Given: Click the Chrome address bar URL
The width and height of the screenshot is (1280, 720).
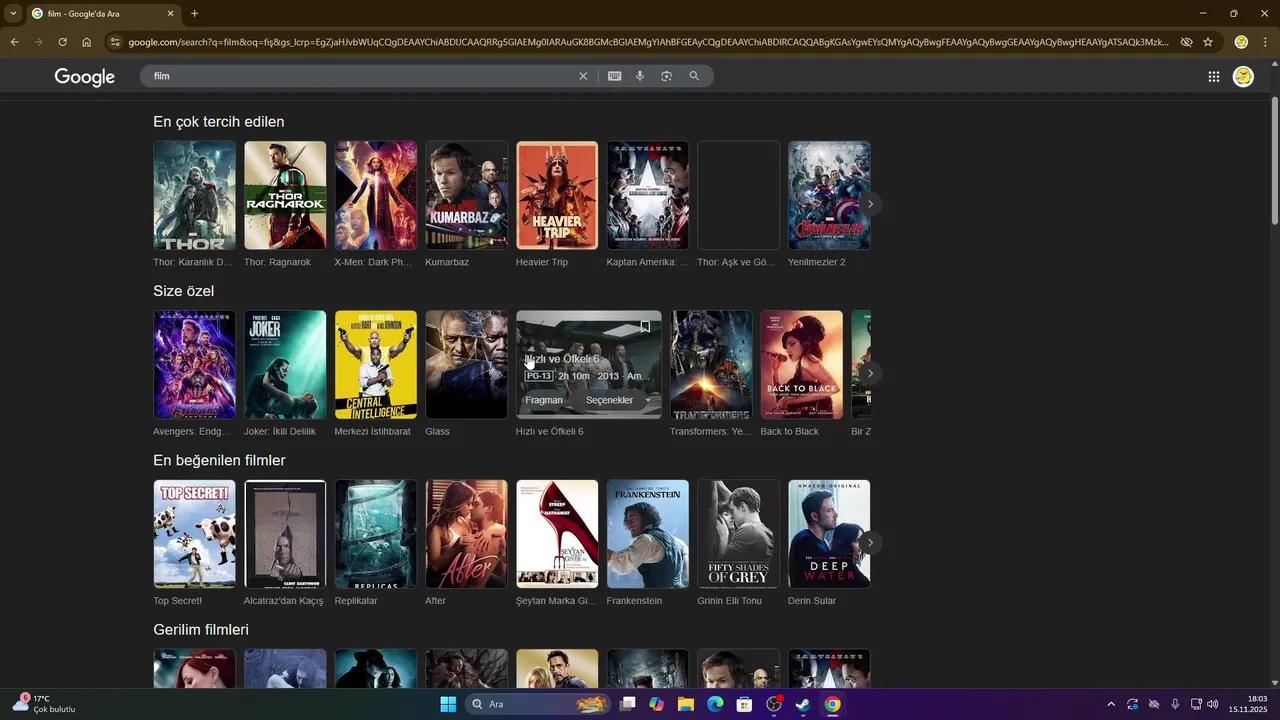Looking at the screenshot, I should coord(648,42).
